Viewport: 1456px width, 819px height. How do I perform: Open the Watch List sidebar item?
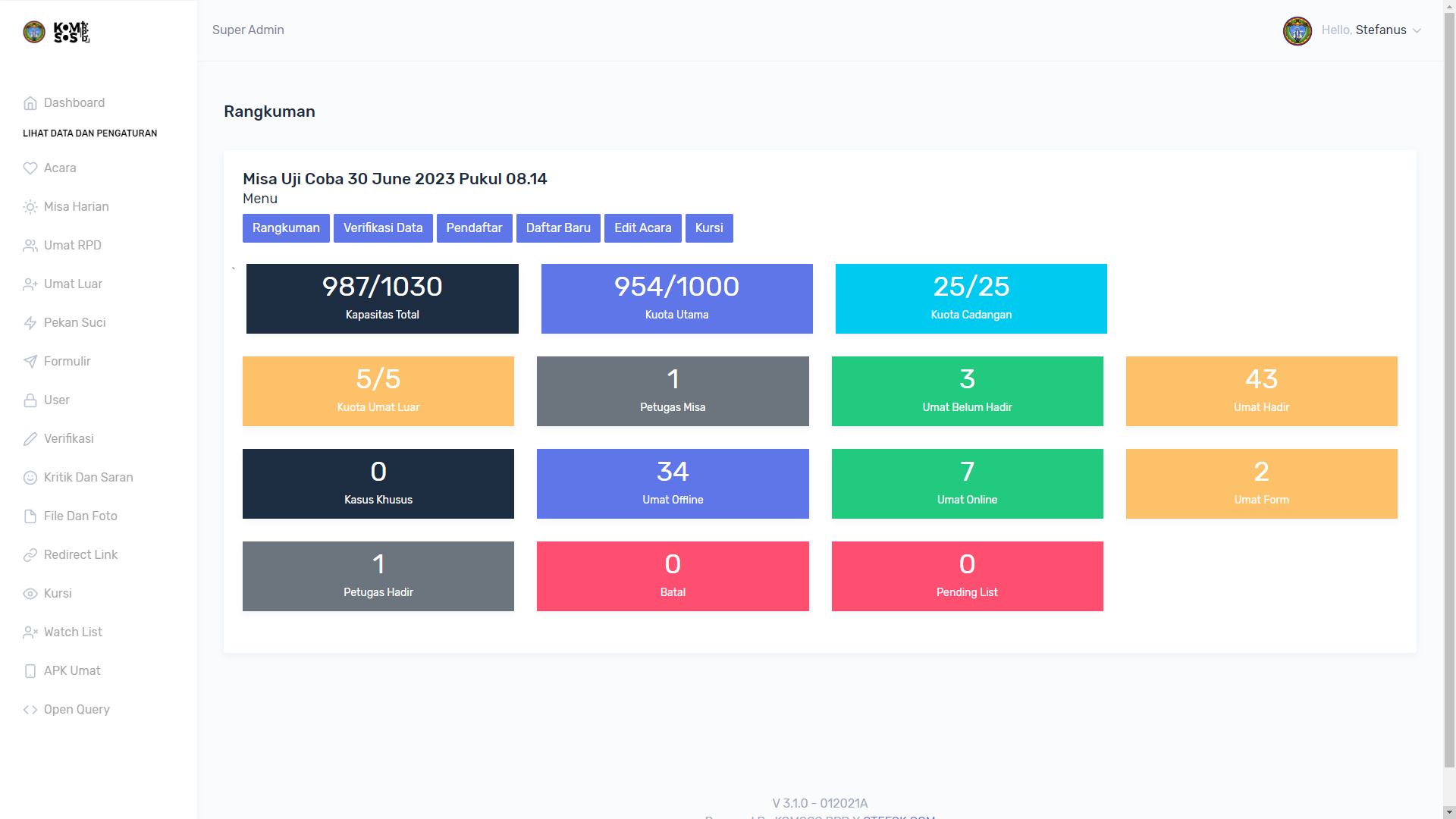pyautogui.click(x=73, y=632)
